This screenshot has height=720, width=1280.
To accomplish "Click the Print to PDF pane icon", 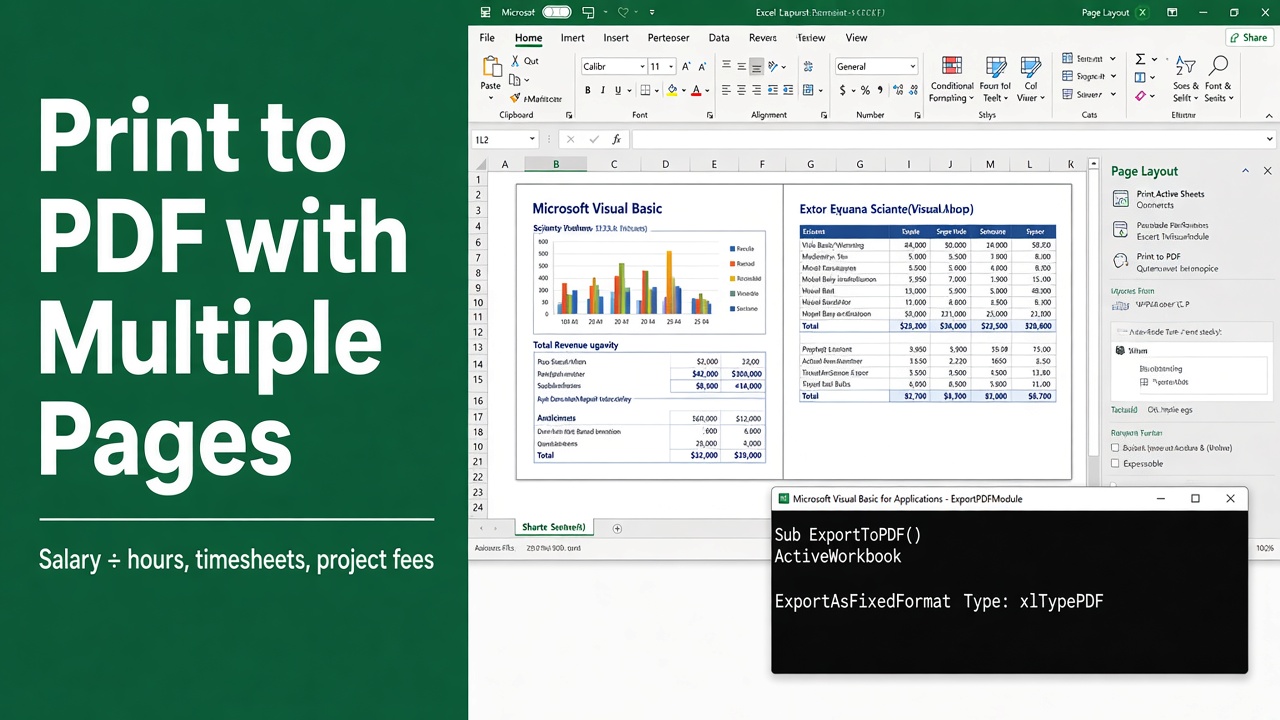I will point(1120,261).
